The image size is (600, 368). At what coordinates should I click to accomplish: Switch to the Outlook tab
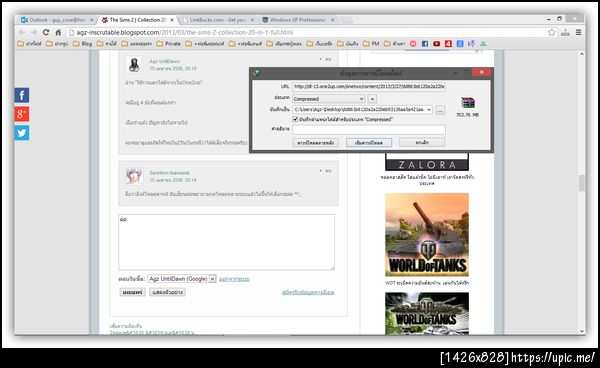(57, 20)
